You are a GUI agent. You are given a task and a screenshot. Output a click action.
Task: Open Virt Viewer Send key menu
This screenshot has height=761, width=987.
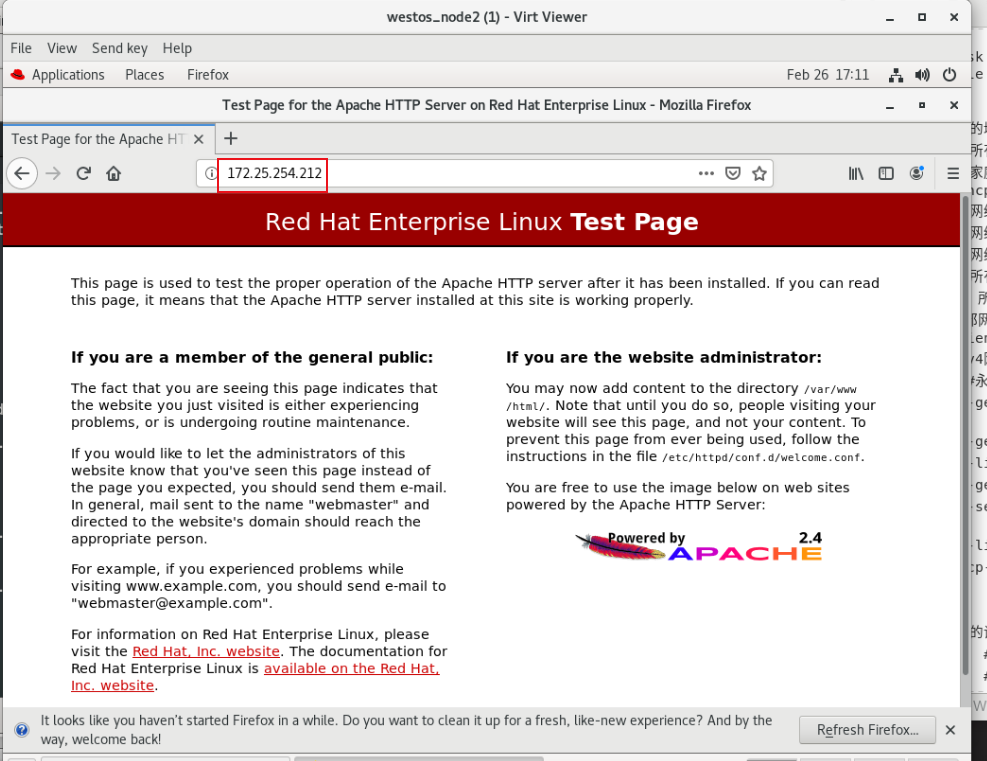pyautogui.click(x=120, y=48)
